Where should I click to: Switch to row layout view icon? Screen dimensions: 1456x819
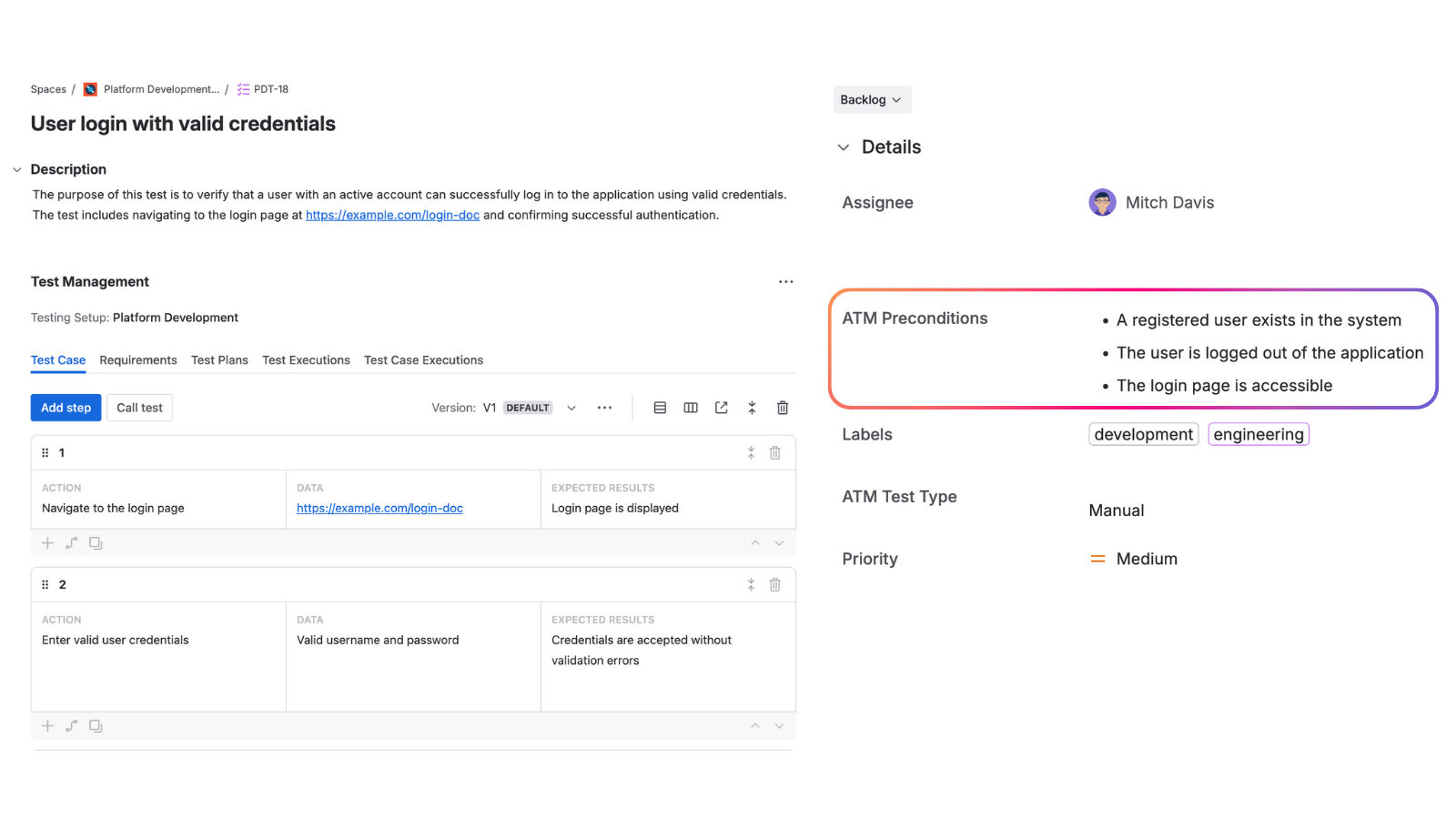pos(660,408)
